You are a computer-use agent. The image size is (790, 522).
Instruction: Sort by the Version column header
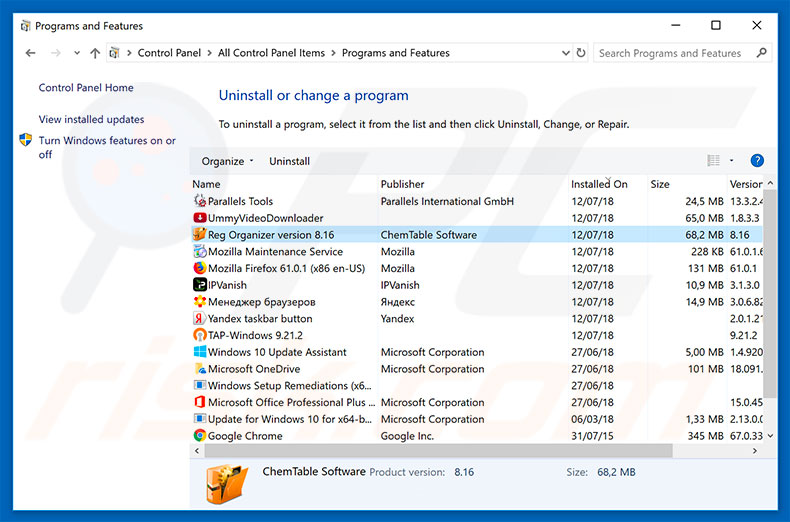[x=745, y=184]
